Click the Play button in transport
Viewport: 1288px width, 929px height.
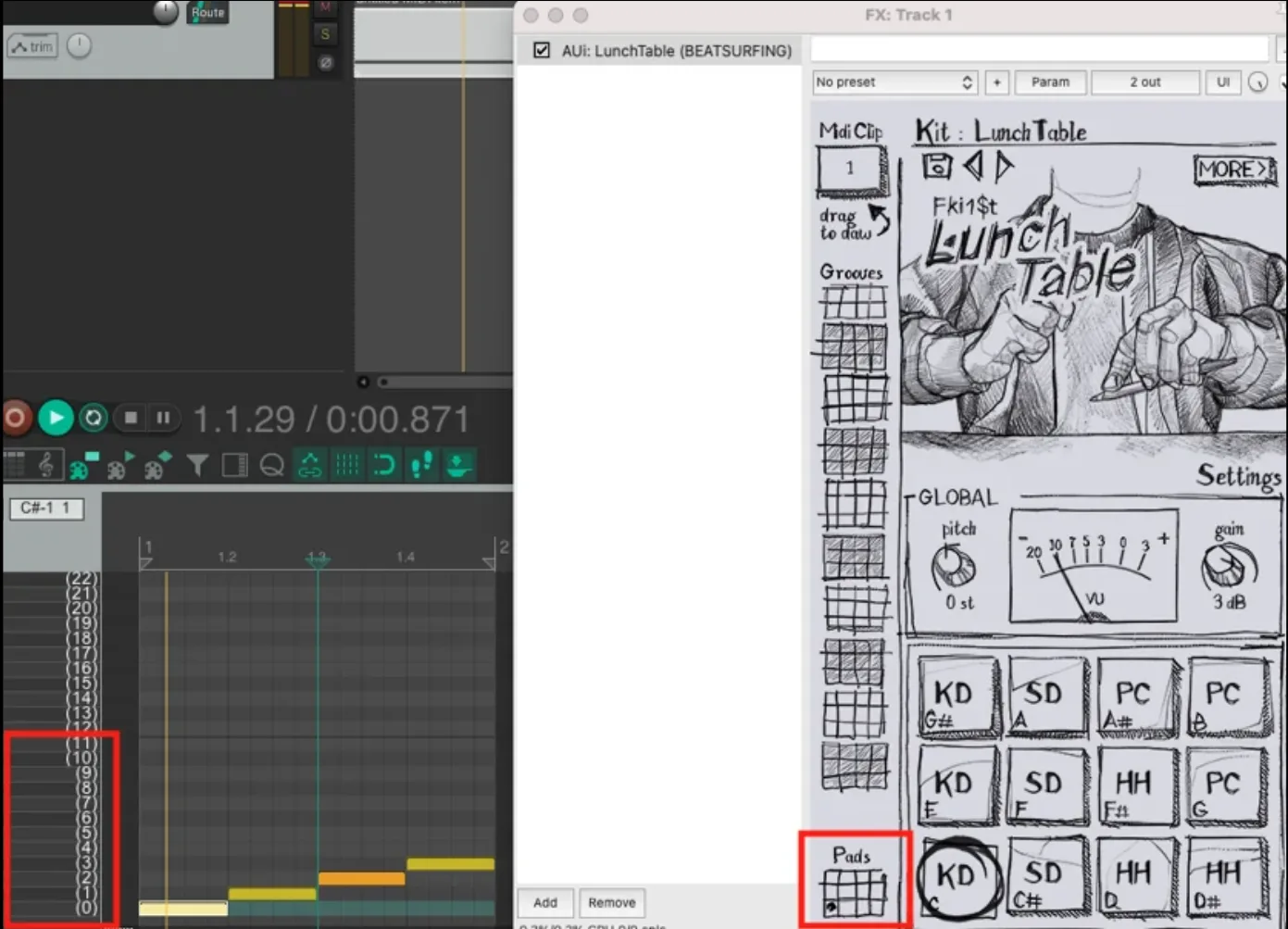(56, 419)
